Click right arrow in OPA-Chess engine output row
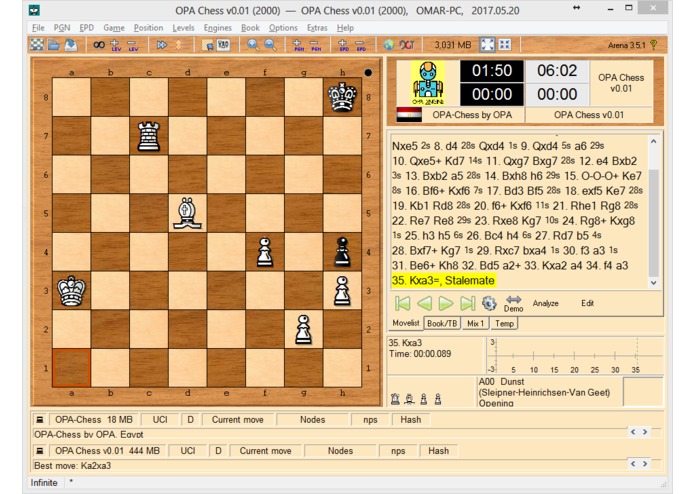 [x=645, y=432]
